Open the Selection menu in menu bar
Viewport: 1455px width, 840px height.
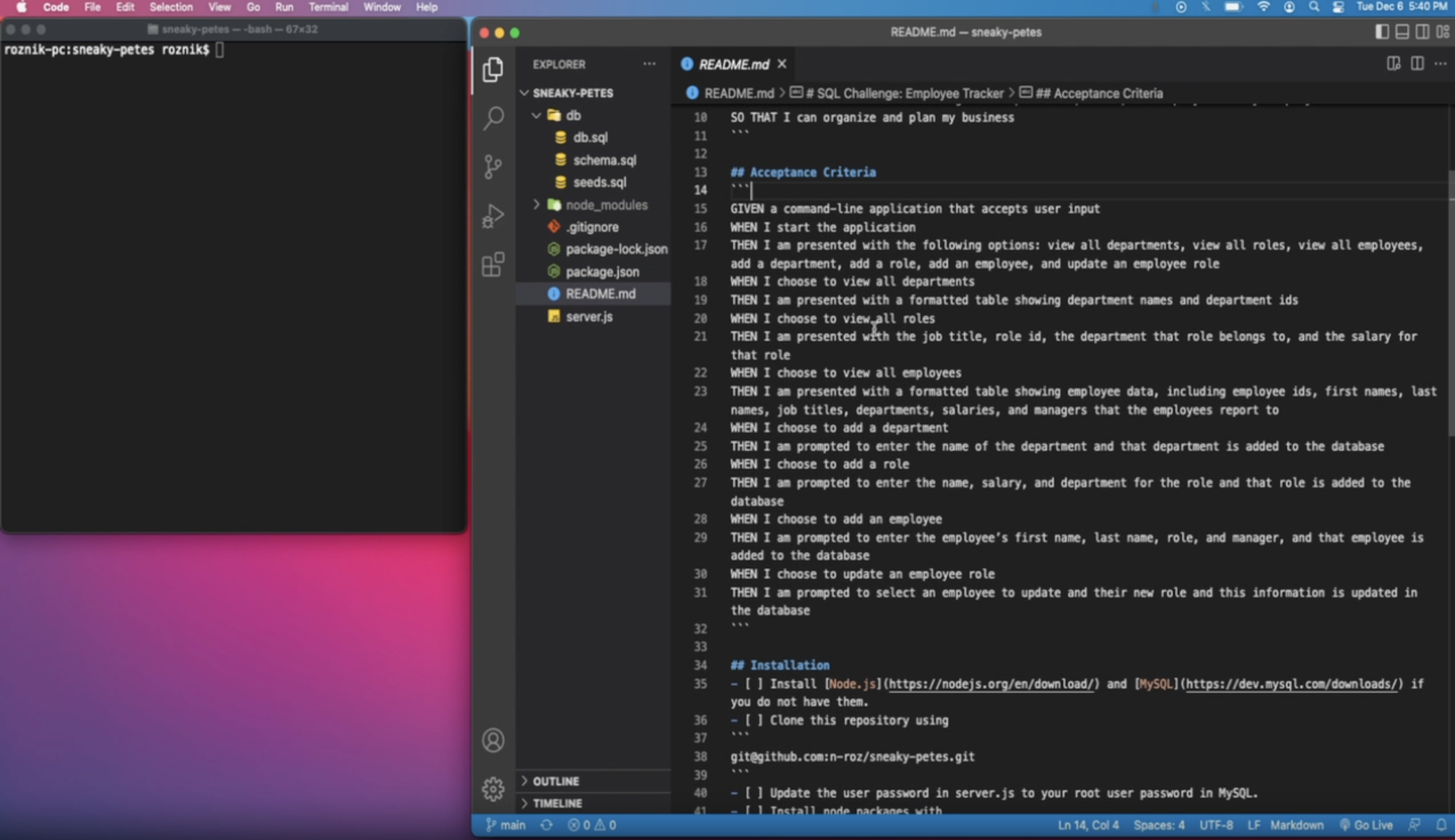coord(171,8)
